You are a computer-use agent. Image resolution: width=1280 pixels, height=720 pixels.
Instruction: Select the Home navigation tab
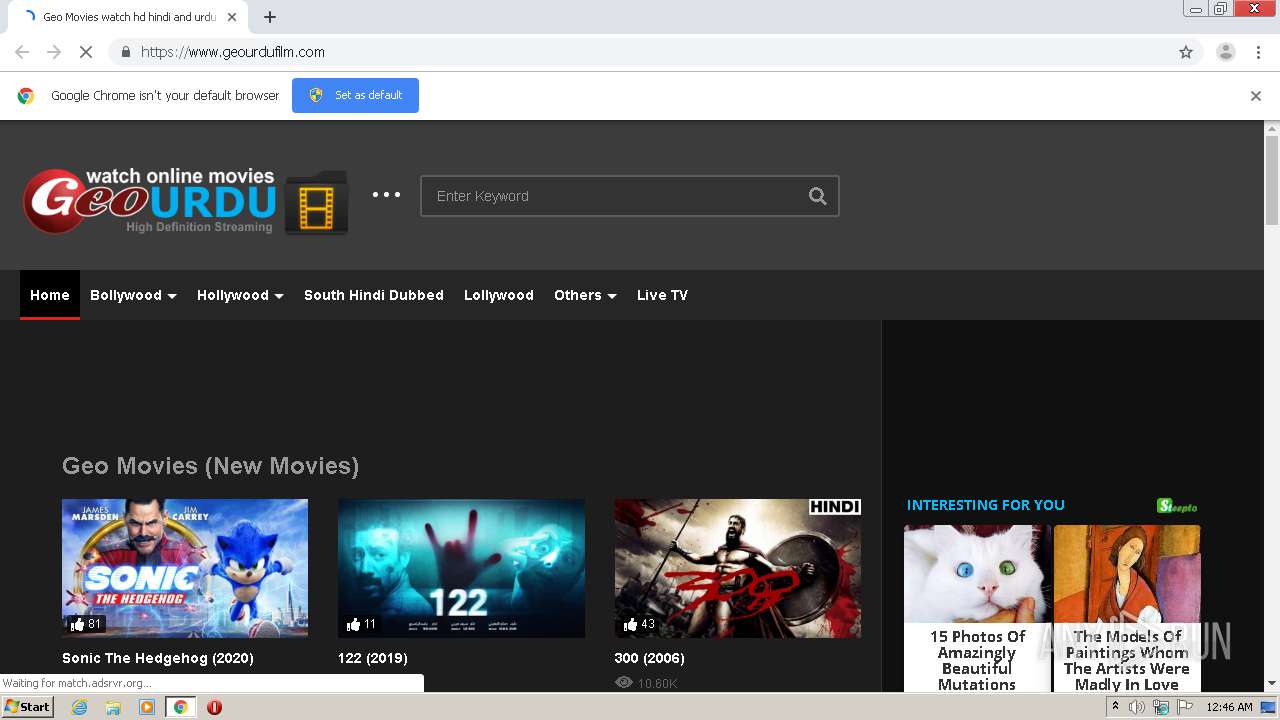click(50, 295)
